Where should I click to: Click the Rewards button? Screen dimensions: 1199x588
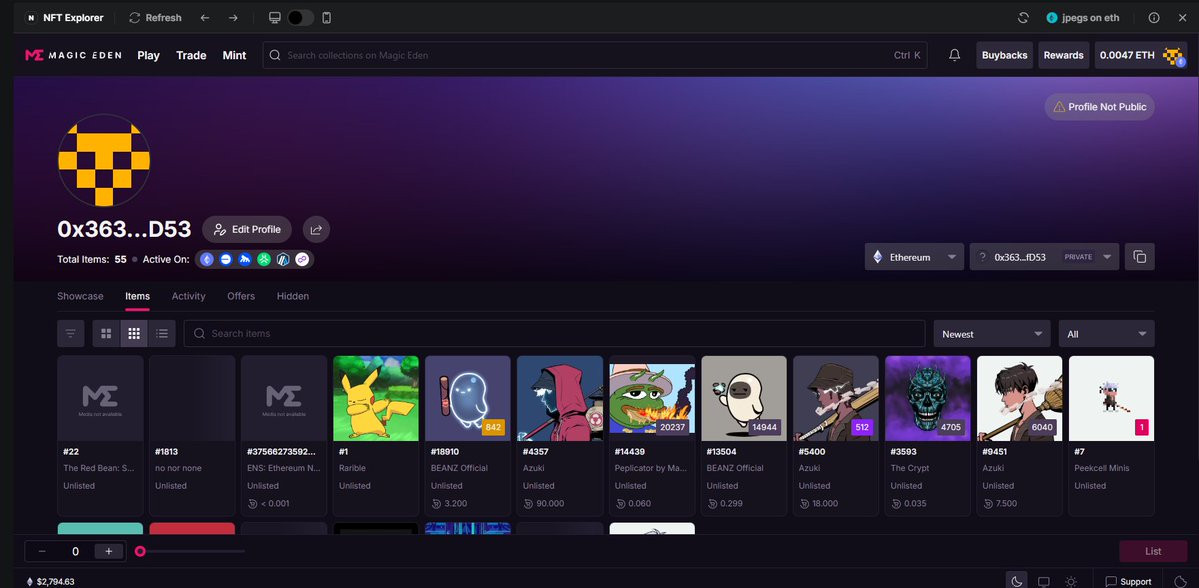point(1064,55)
